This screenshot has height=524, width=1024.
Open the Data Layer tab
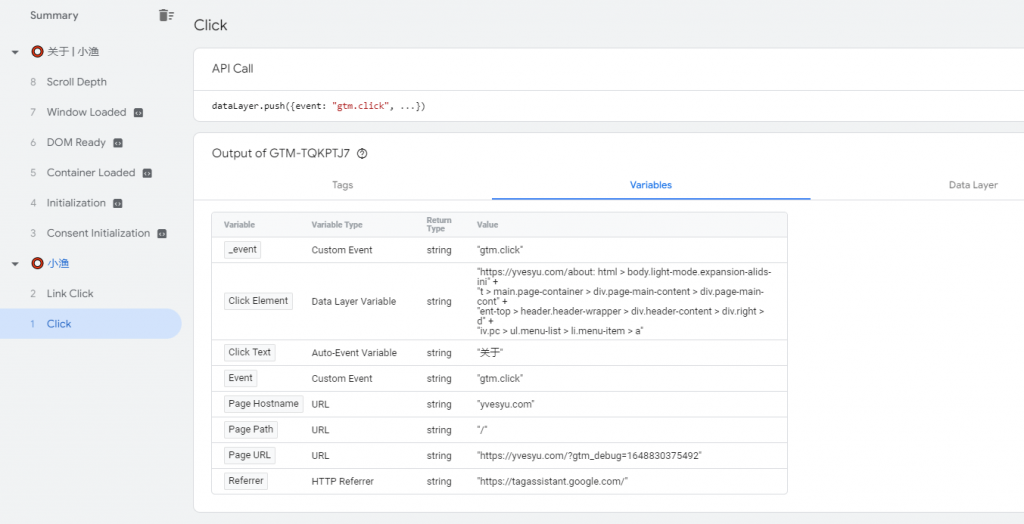(x=973, y=185)
